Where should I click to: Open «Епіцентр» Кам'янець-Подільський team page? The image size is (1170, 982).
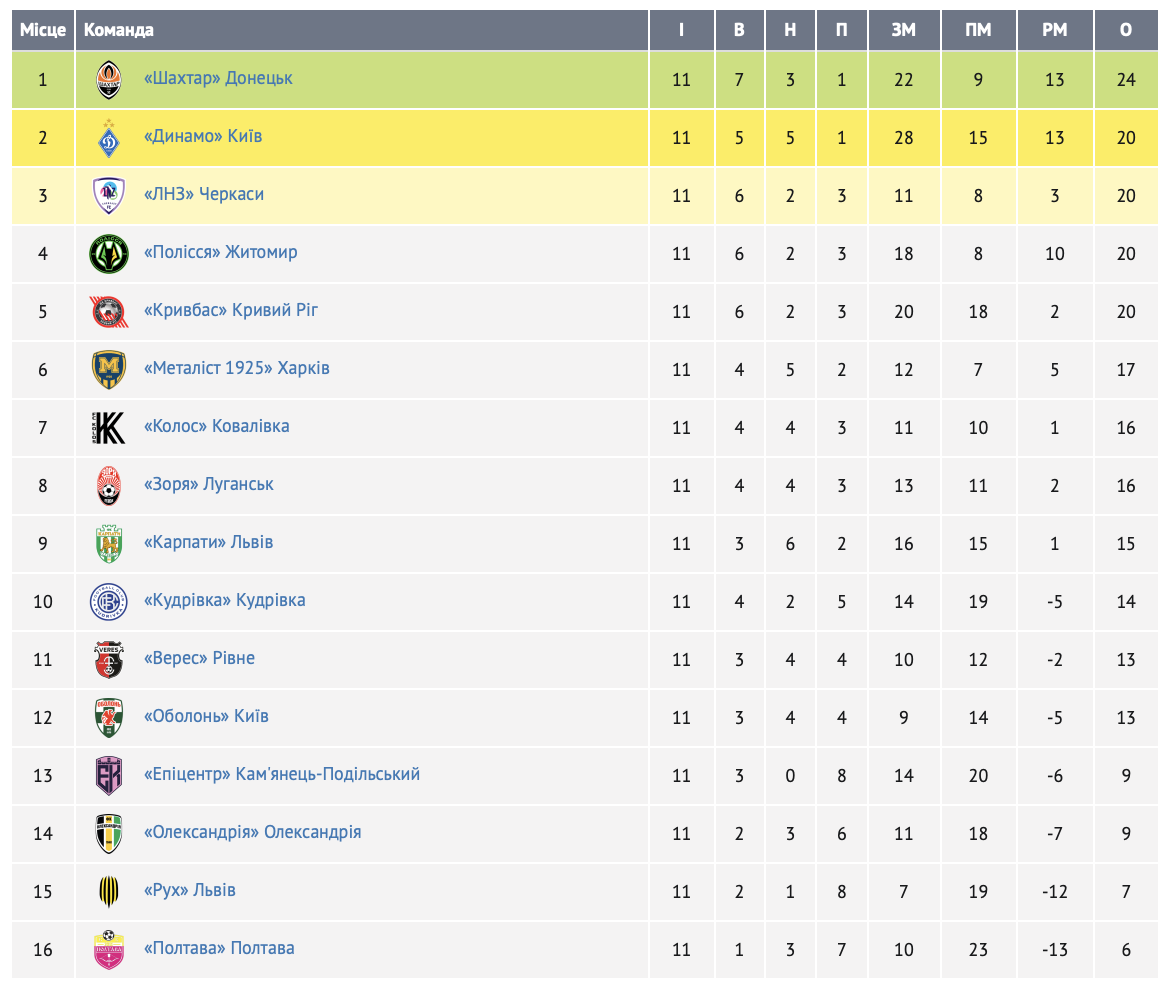point(282,774)
